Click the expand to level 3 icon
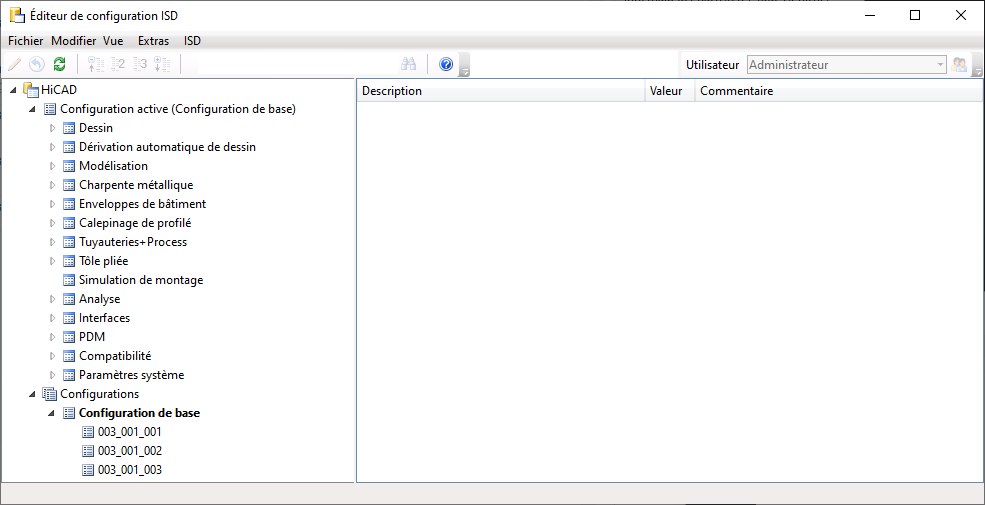This screenshot has height=505, width=985. pyautogui.click(x=140, y=64)
